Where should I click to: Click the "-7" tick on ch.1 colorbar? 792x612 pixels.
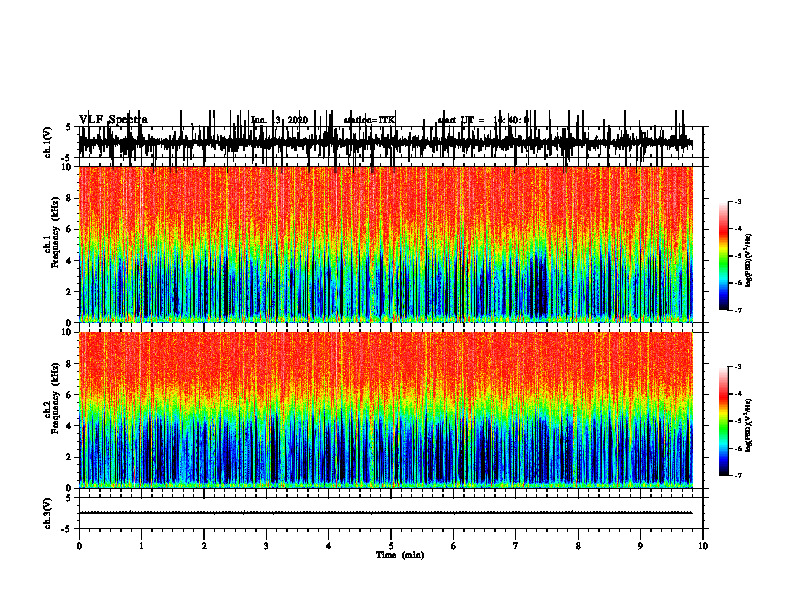pos(737,310)
